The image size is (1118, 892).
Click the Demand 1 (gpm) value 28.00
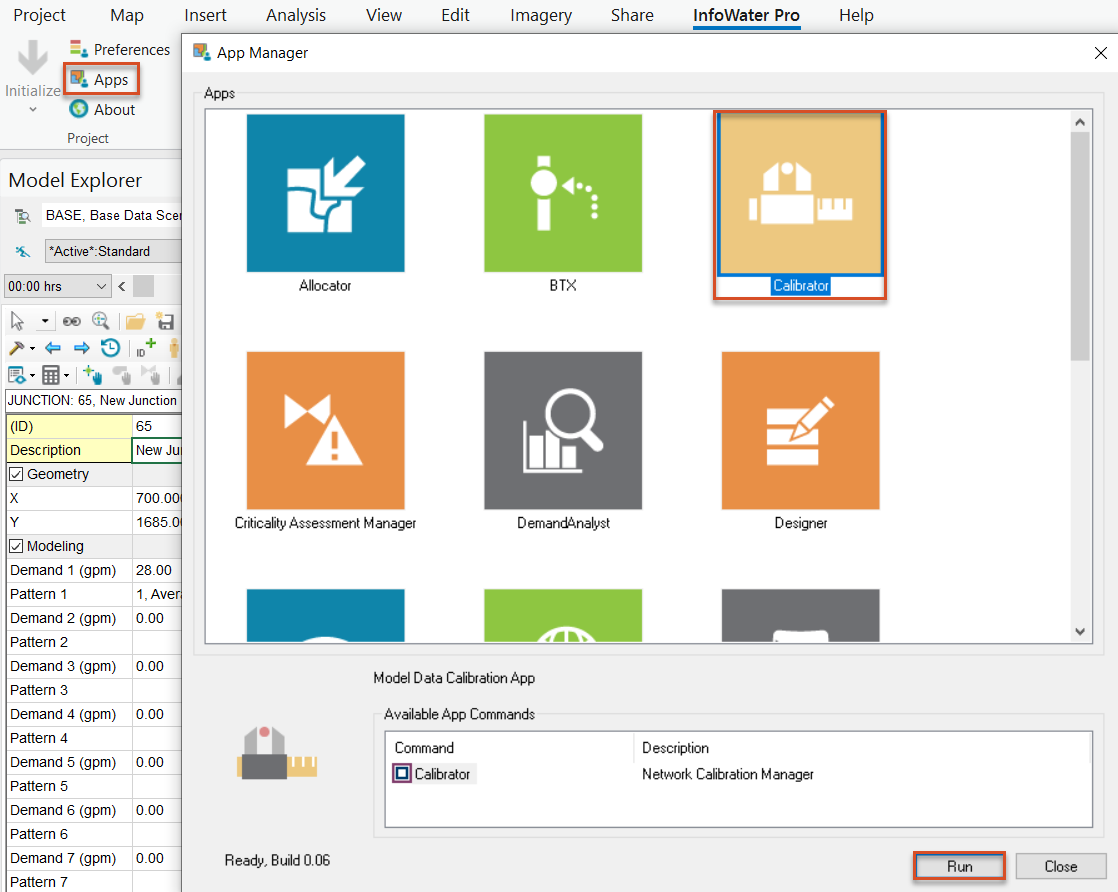pyautogui.click(x=157, y=570)
